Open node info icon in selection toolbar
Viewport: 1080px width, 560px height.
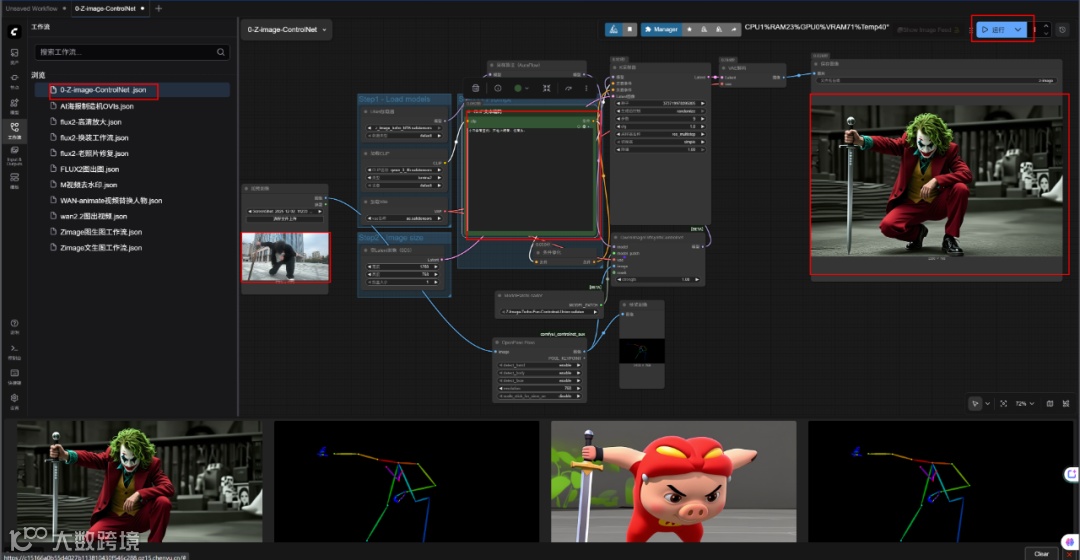pyautogui.click(x=497, y=88)
